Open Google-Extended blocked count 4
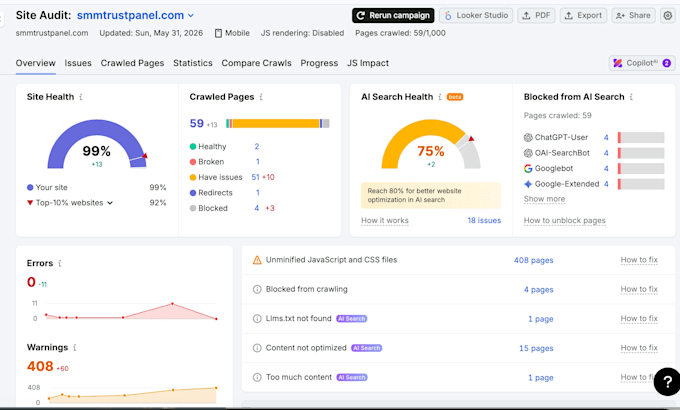Image resolution: width=680 pixels, height=410 pixels. click(x=606, y=184)
